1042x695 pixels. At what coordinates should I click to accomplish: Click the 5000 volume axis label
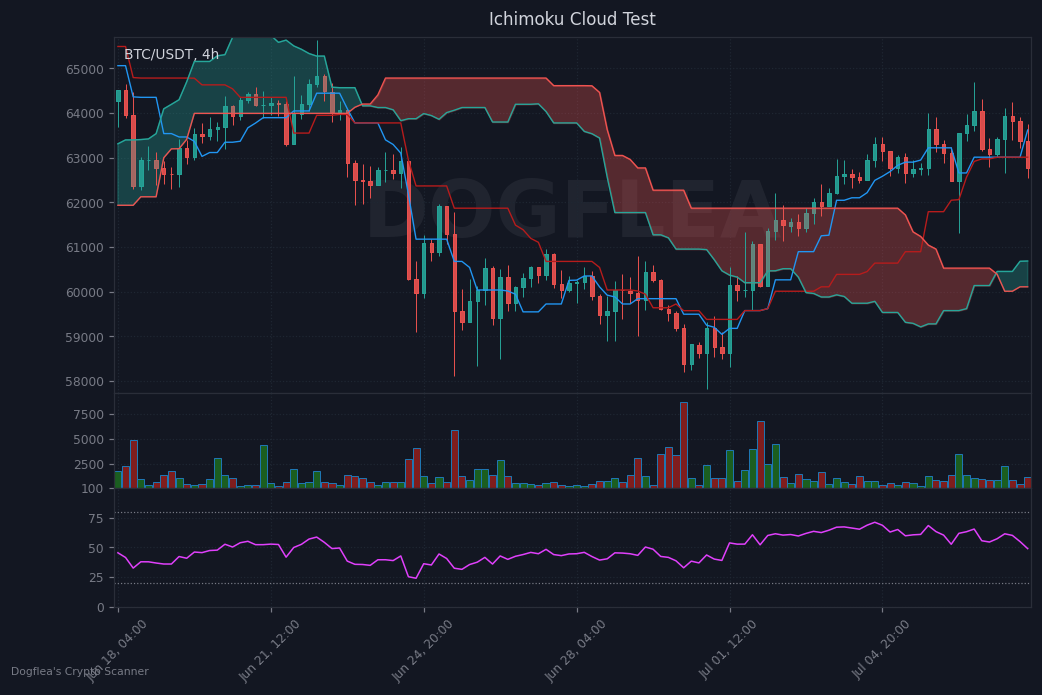[89, 440]
